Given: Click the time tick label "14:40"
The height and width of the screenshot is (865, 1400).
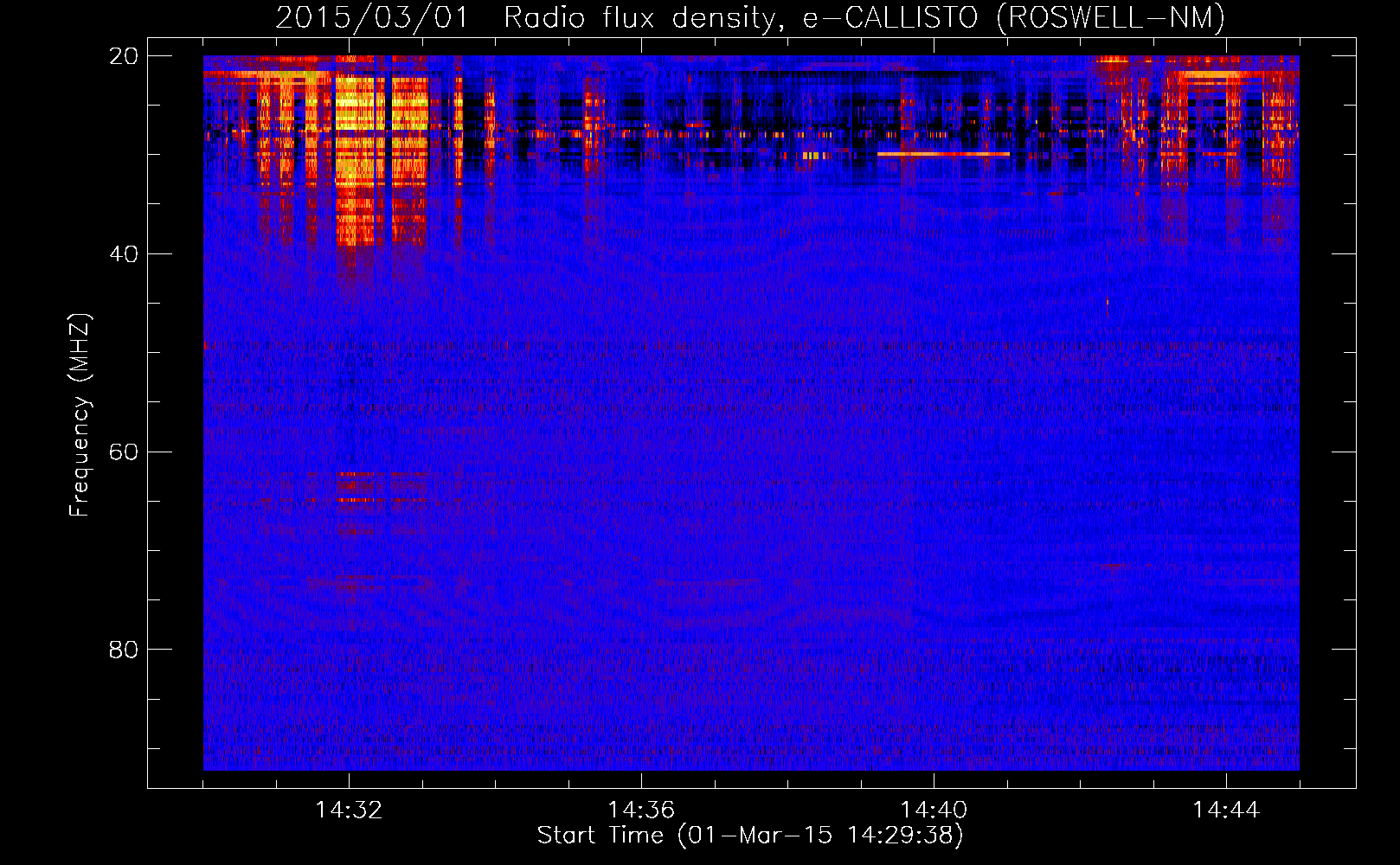Looking at the screenshot, I should tap(934, 810).
